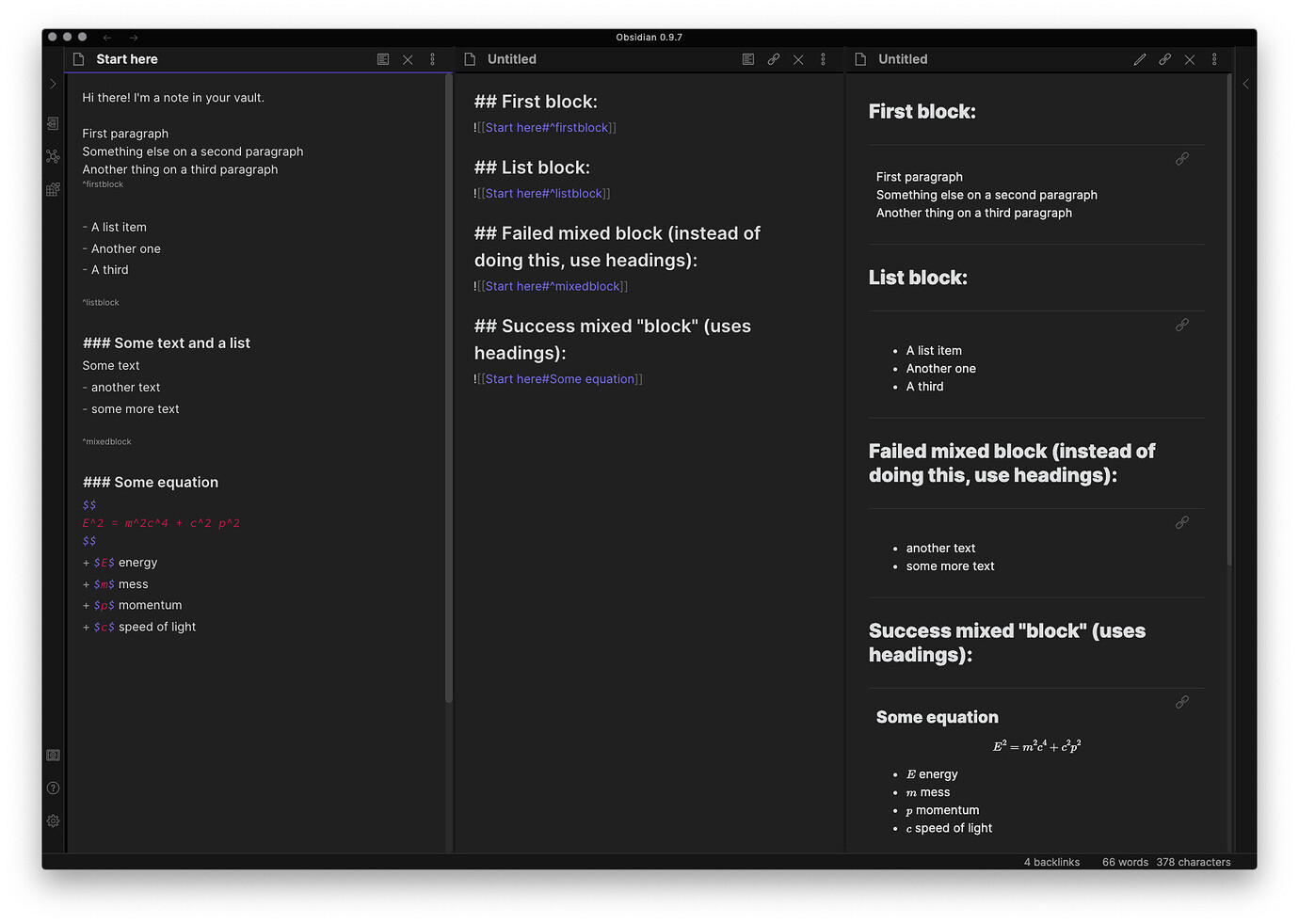Click the grid-shaped ribbon icon on the left
This screenshot has height=924, width=1299.
pyautogui.click(x=53, y=189)
